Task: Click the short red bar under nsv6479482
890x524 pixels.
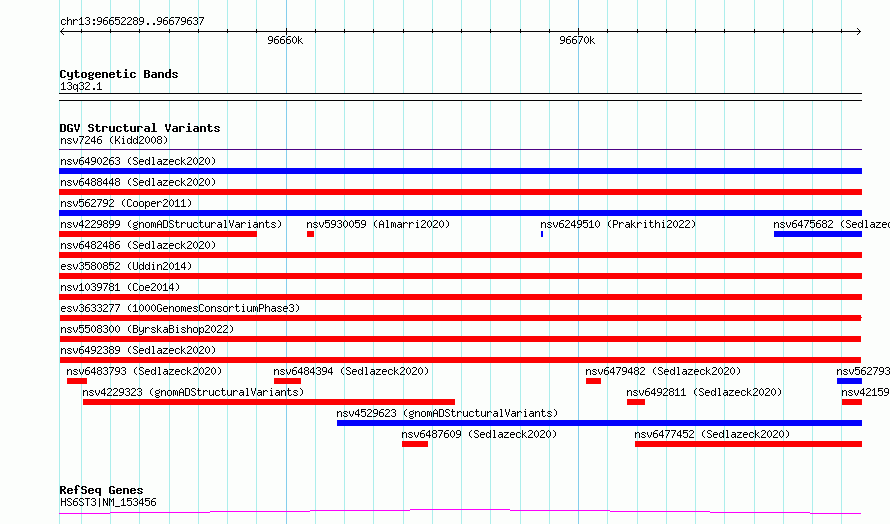Action: (x=593, y=381)
